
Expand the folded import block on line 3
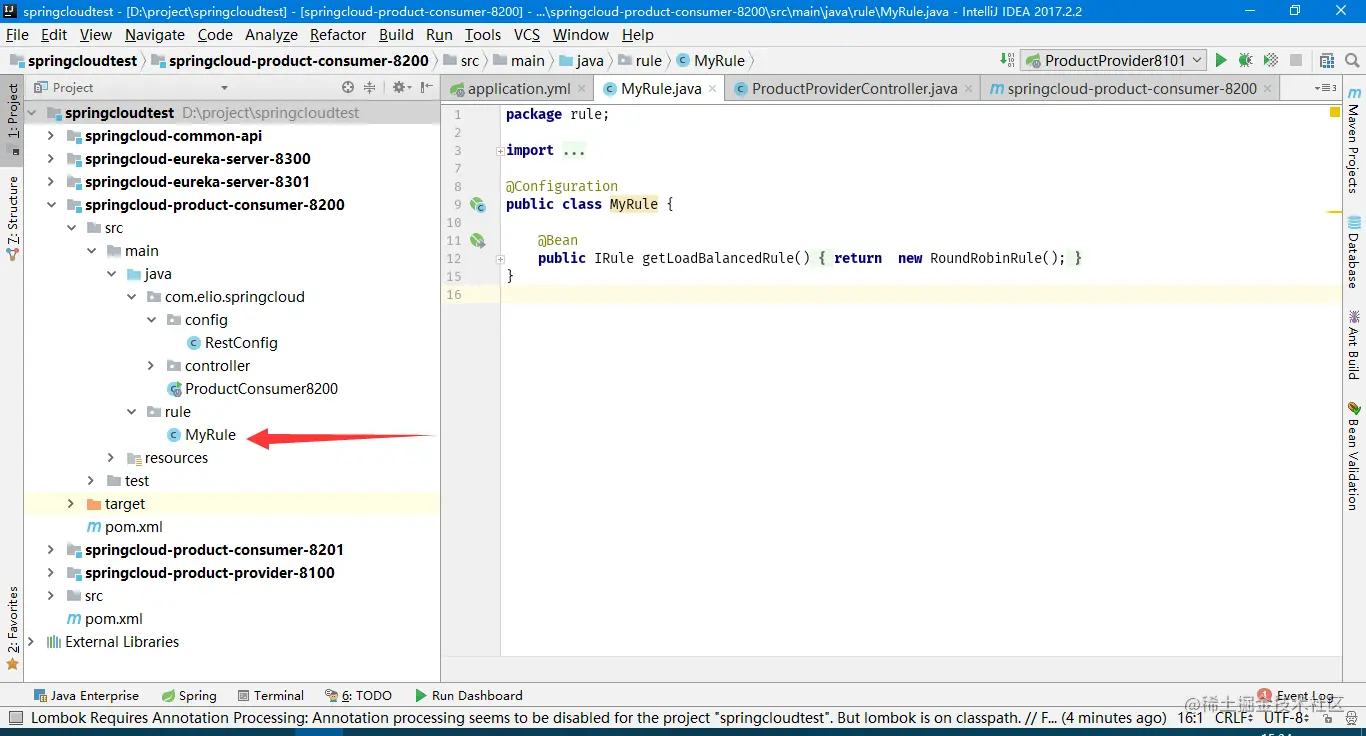pyautogui.click(x=500, y=150)
